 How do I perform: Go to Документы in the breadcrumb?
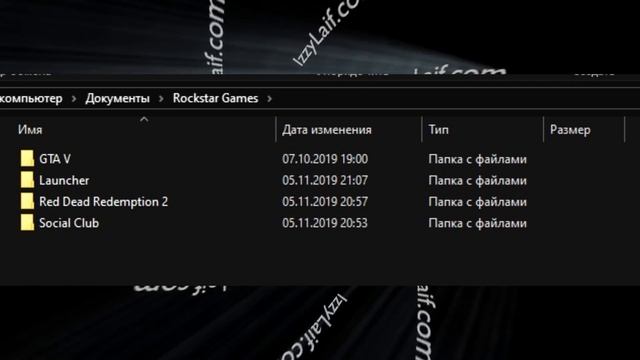(118, 98)
